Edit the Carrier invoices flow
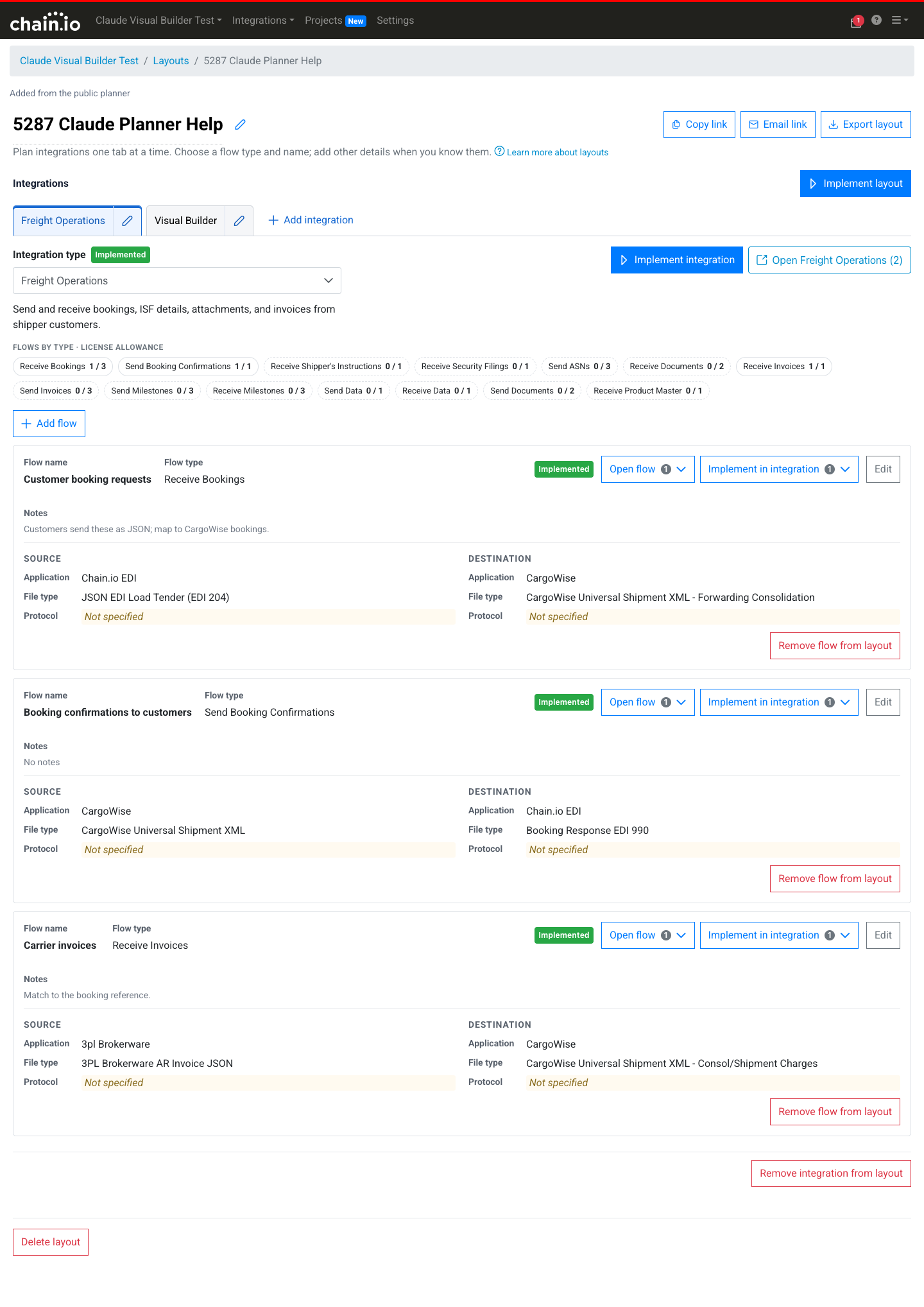This screenshot has width=924, height=1307. tap(883, 935)
